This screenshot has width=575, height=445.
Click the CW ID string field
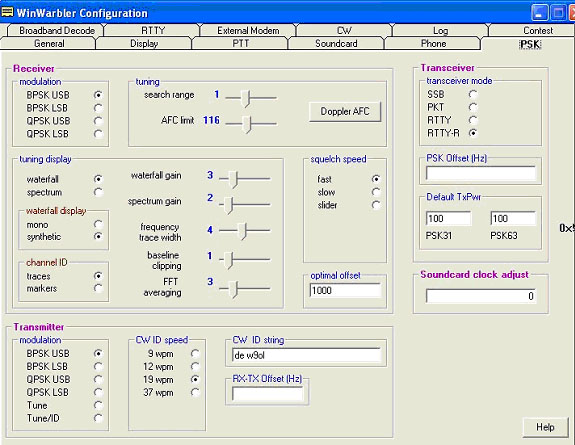click(306, 355)
